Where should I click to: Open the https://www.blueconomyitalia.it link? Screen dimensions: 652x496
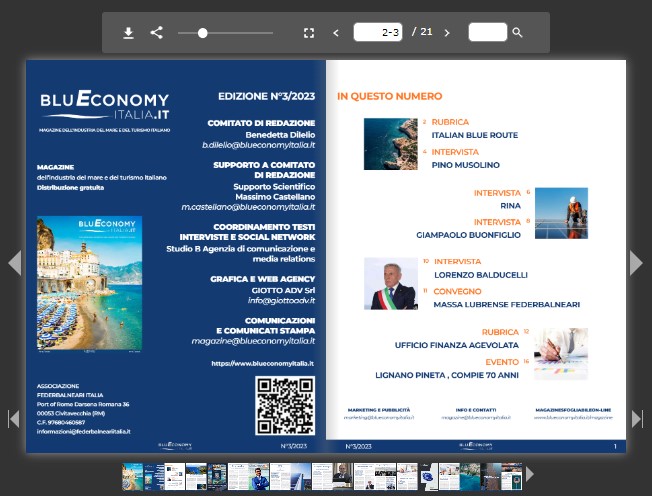click(262, 363)
